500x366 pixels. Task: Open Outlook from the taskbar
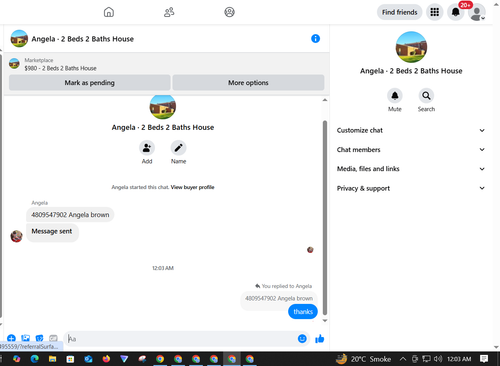point(88,359)
